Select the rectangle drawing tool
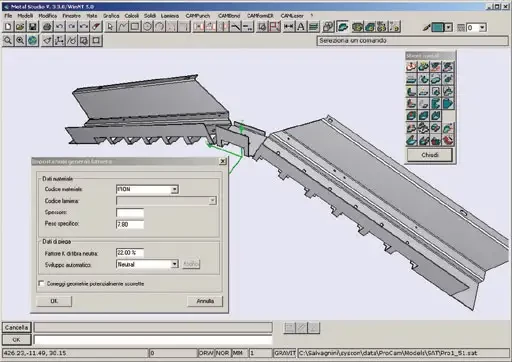The height and width of the screenshot is (362, 512). 135,27
